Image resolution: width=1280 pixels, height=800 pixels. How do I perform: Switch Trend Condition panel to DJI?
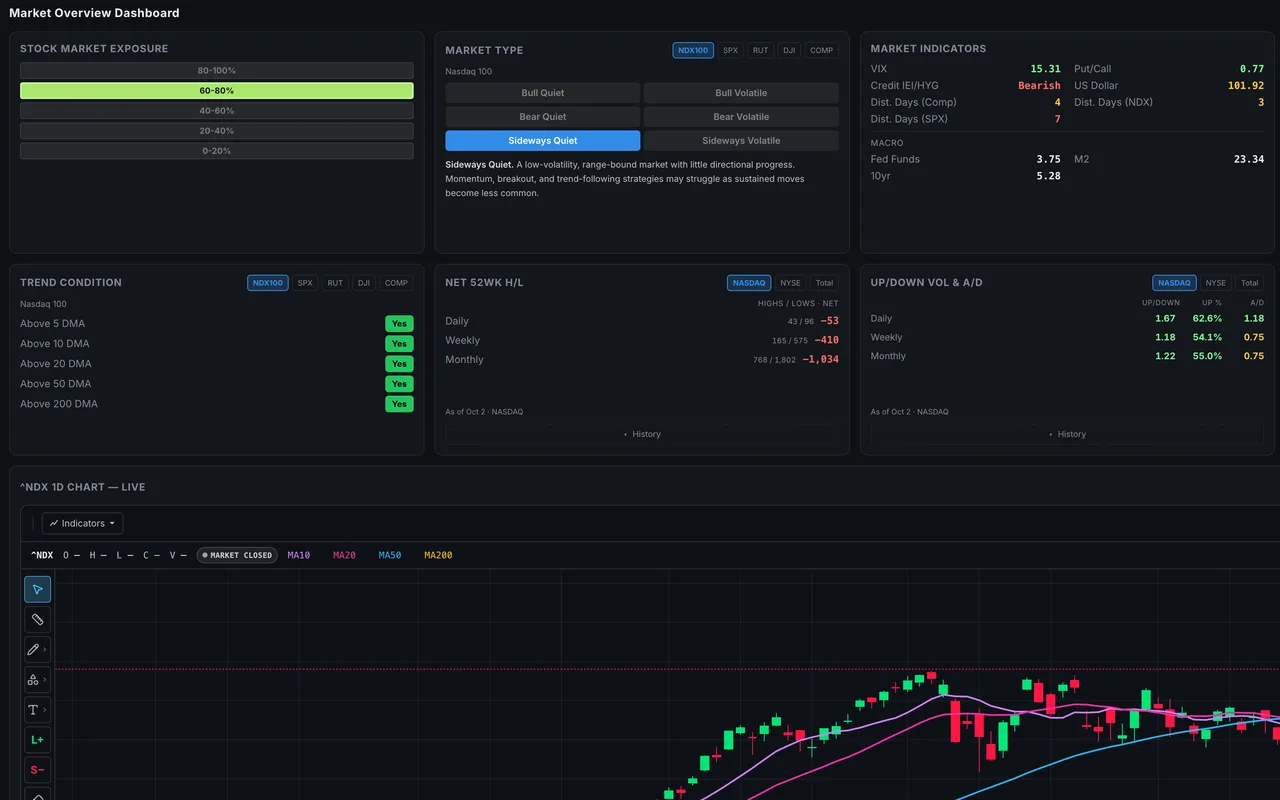364,283
